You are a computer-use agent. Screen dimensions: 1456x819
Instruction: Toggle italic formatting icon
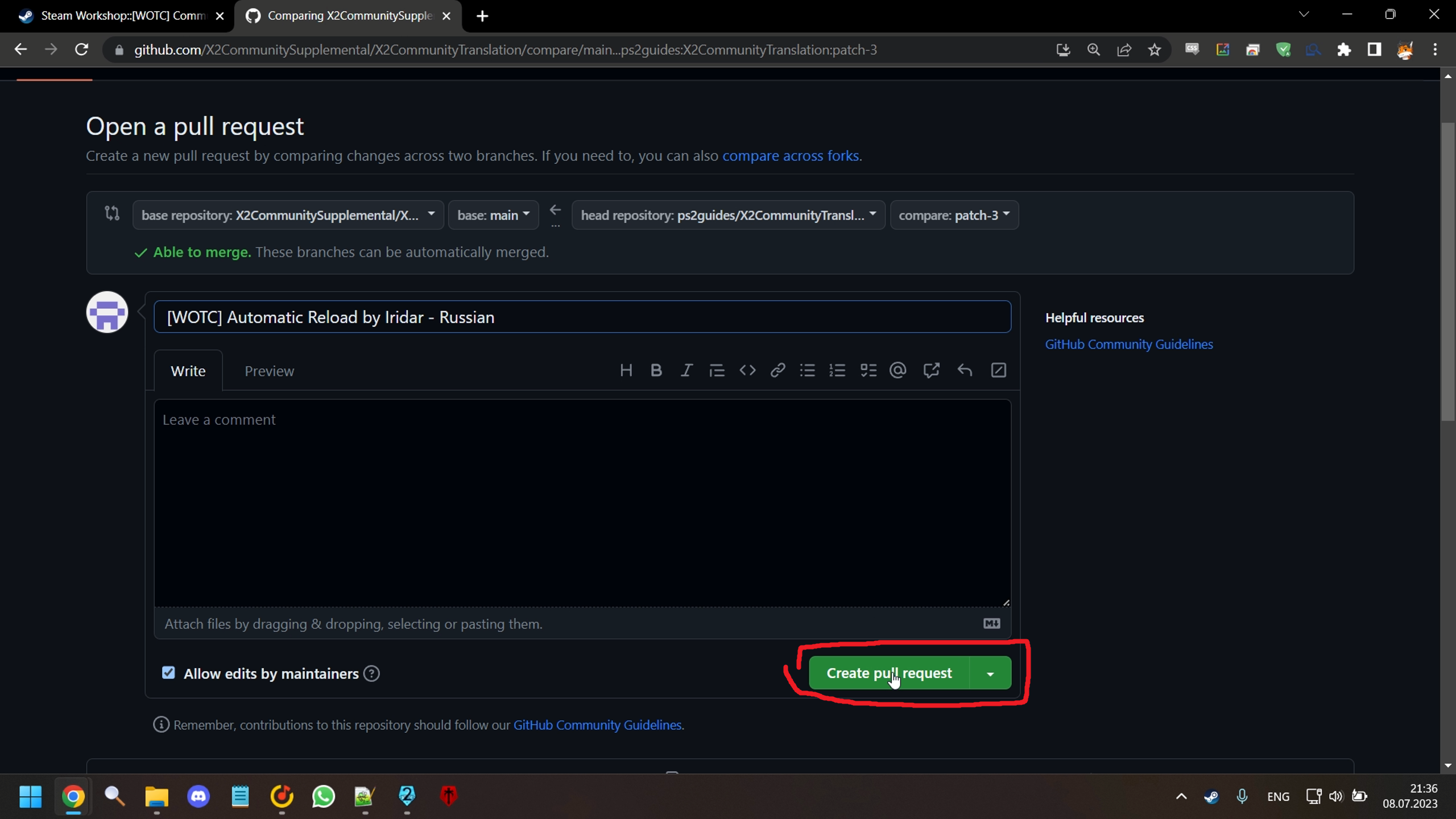(x=686, y=371)
